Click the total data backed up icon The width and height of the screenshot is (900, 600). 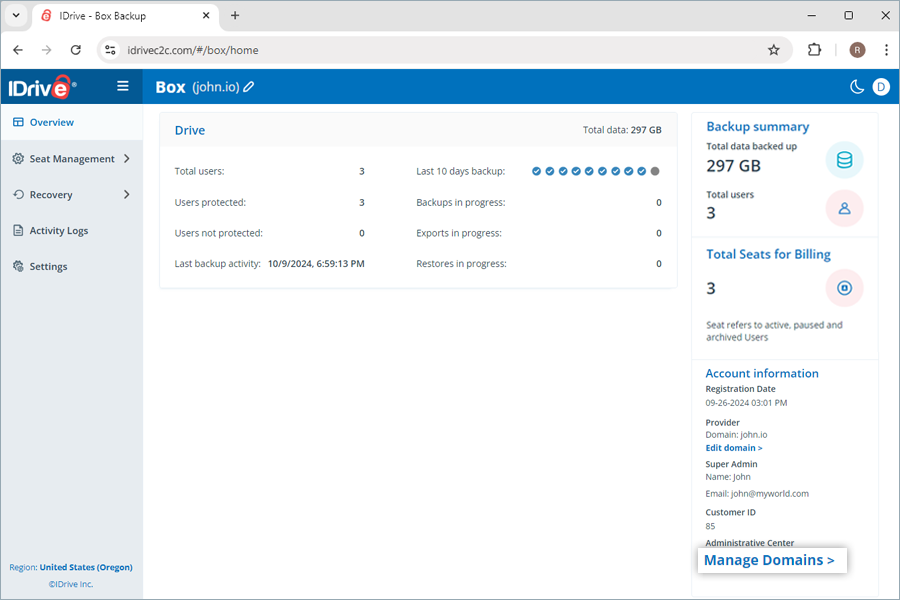point(844,160)
